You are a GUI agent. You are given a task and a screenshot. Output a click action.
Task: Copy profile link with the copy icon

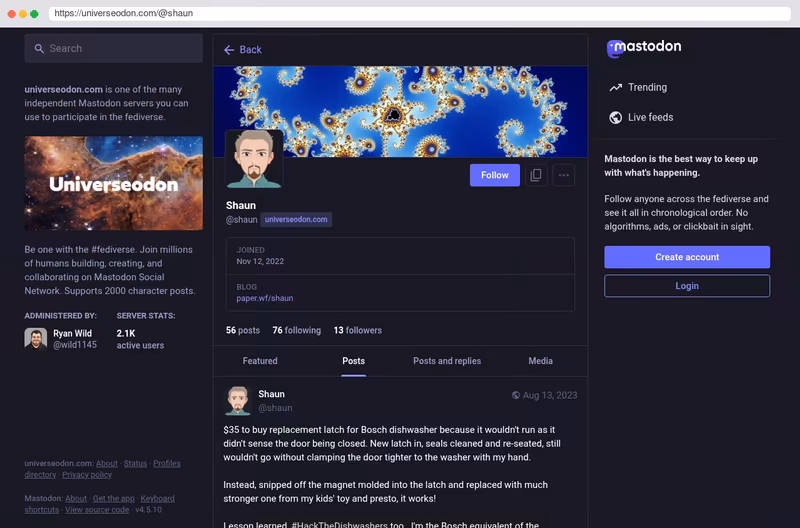536,175
